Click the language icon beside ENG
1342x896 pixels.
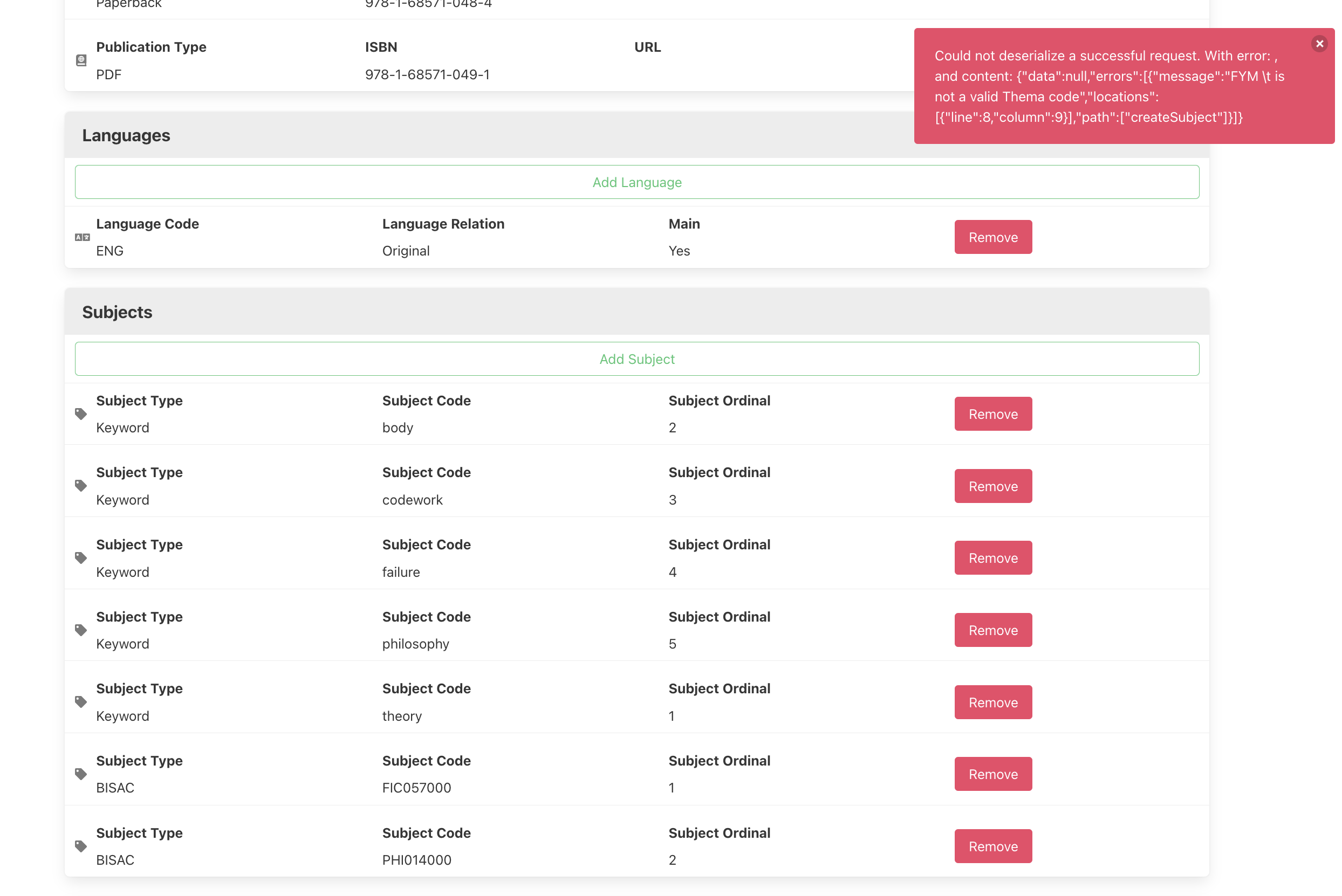[83, 237]
